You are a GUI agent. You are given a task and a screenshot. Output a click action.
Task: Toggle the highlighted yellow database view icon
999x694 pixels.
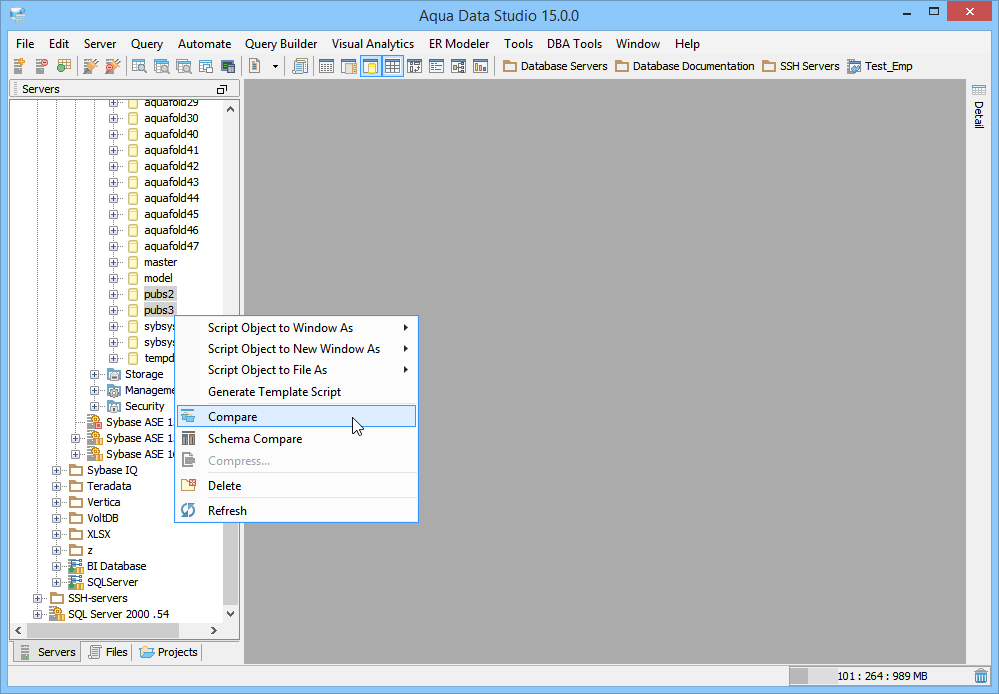pyautogui.click(x=371, y=66)
